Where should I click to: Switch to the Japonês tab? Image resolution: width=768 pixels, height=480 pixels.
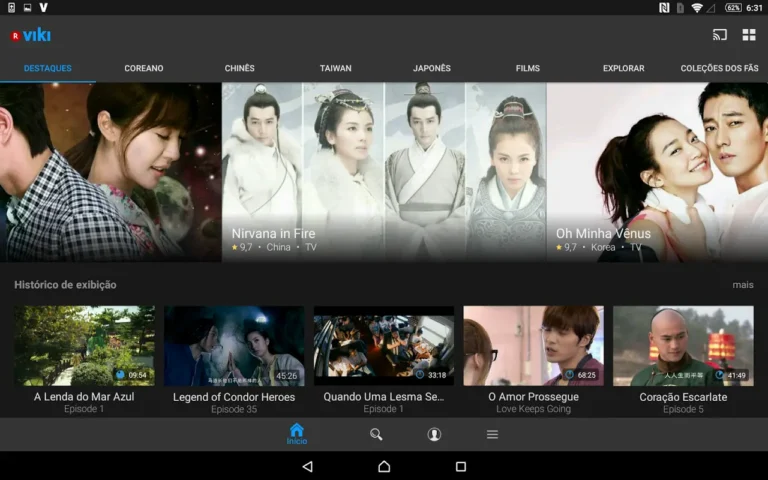click(432, 68)
